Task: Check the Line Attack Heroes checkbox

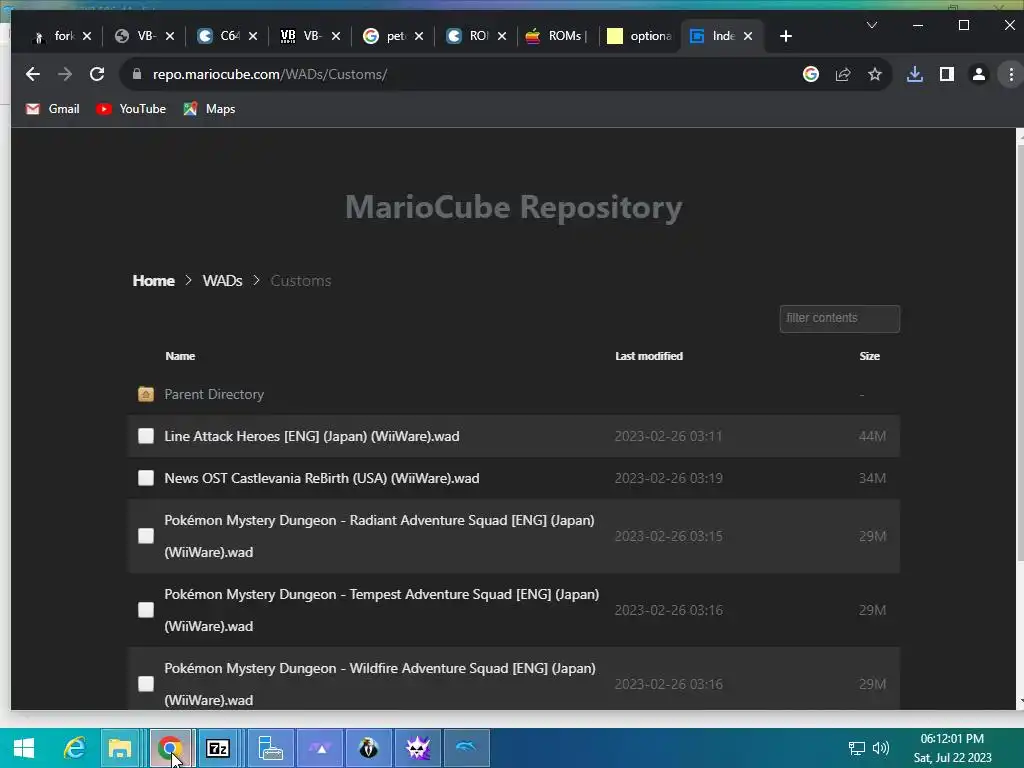Action: 146,436
